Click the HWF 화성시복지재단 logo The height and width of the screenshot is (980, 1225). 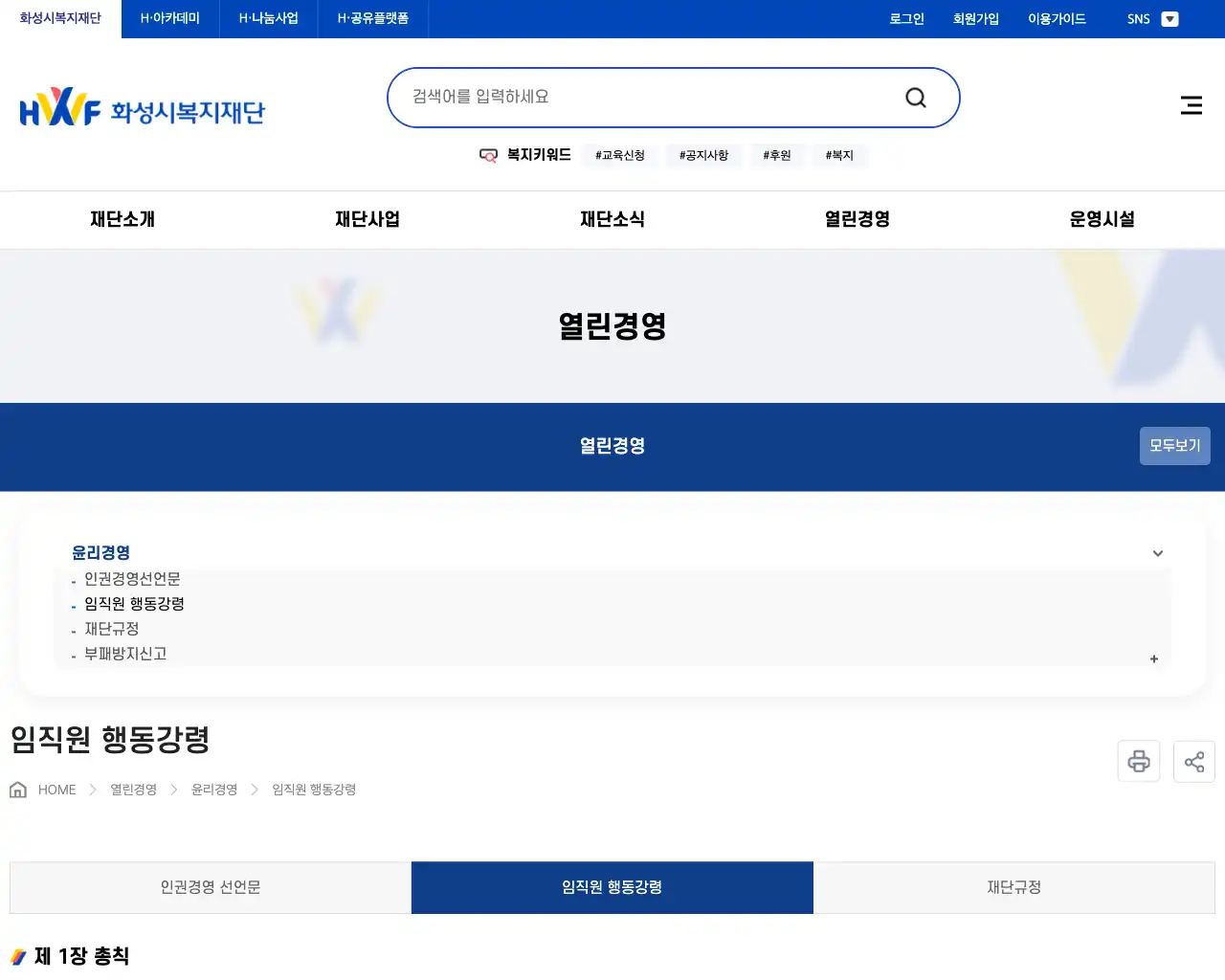point(142,106)
